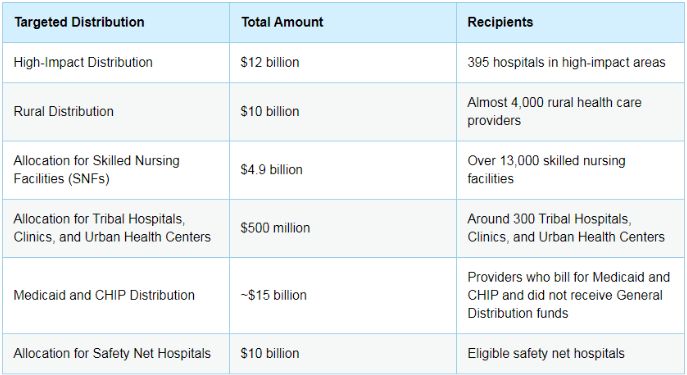Click the Recipients column header
687x375 pixels.
pos(570,22)
